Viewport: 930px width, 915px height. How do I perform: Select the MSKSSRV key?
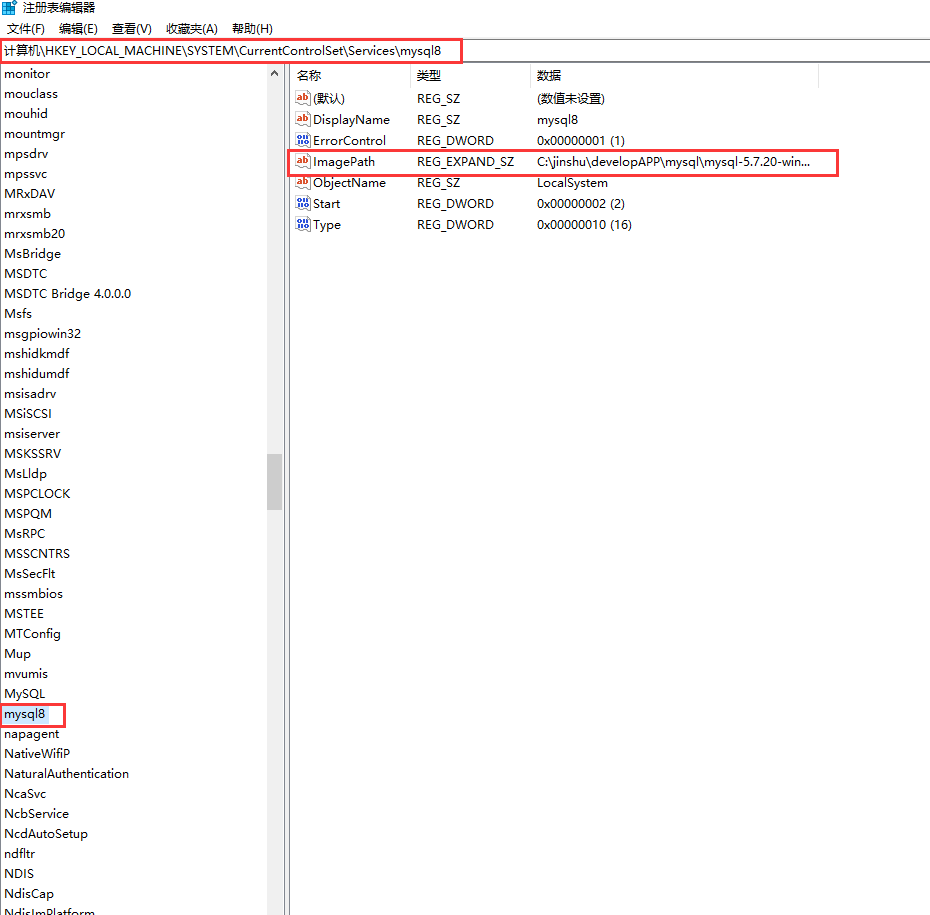point(33,454)
